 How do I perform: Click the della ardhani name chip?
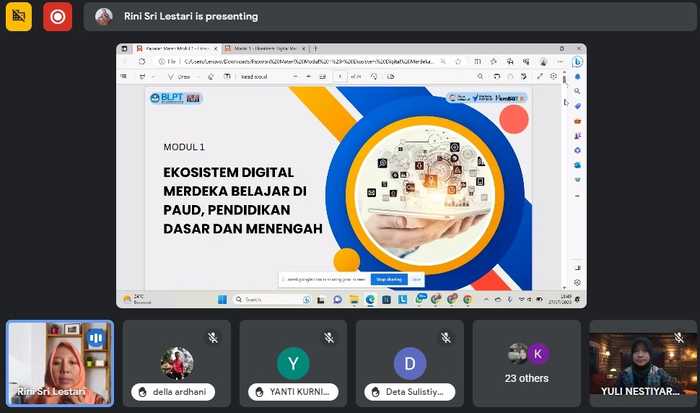pyautogui.click(x=173, y=392)
